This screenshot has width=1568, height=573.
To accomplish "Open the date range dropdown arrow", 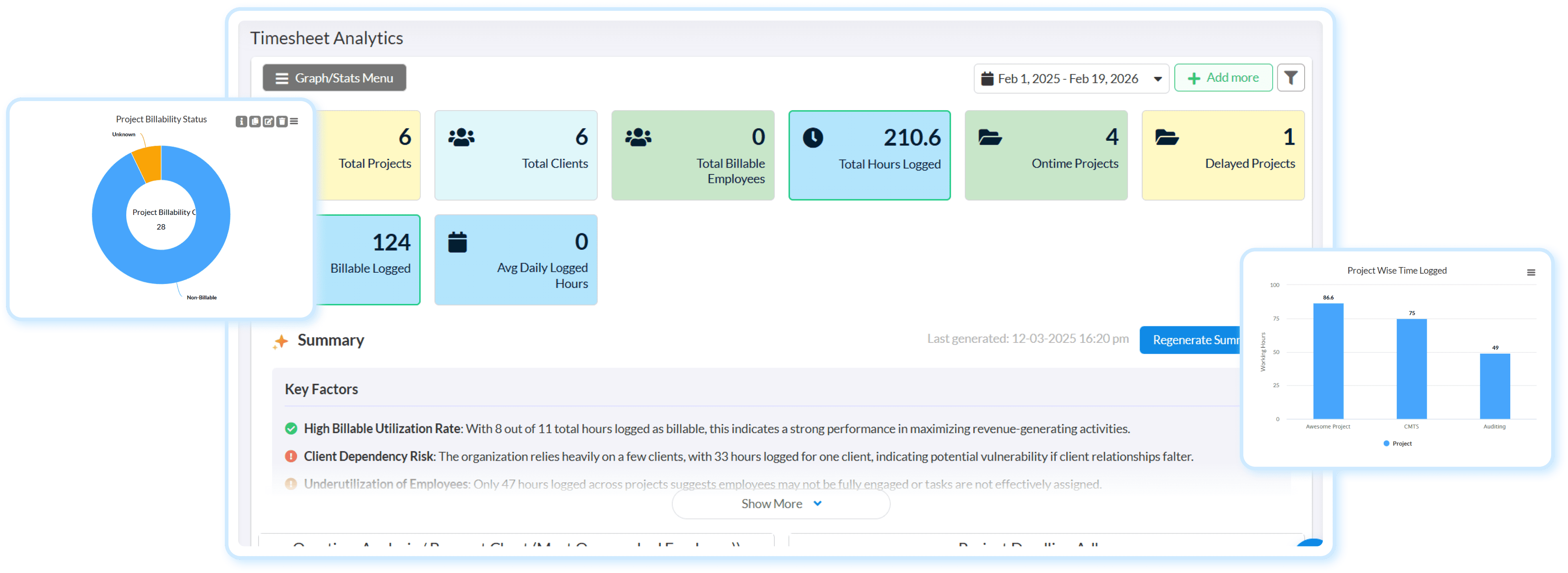I will pyautogui.click(x=1157, y=79).
